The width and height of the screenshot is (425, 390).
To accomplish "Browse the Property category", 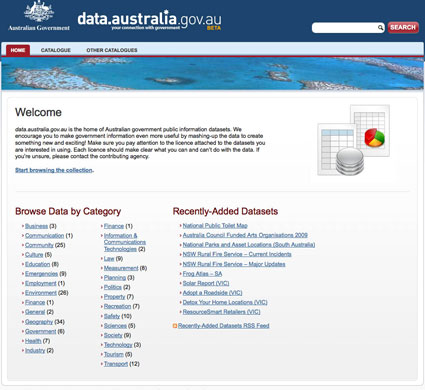I will [114, 297].
